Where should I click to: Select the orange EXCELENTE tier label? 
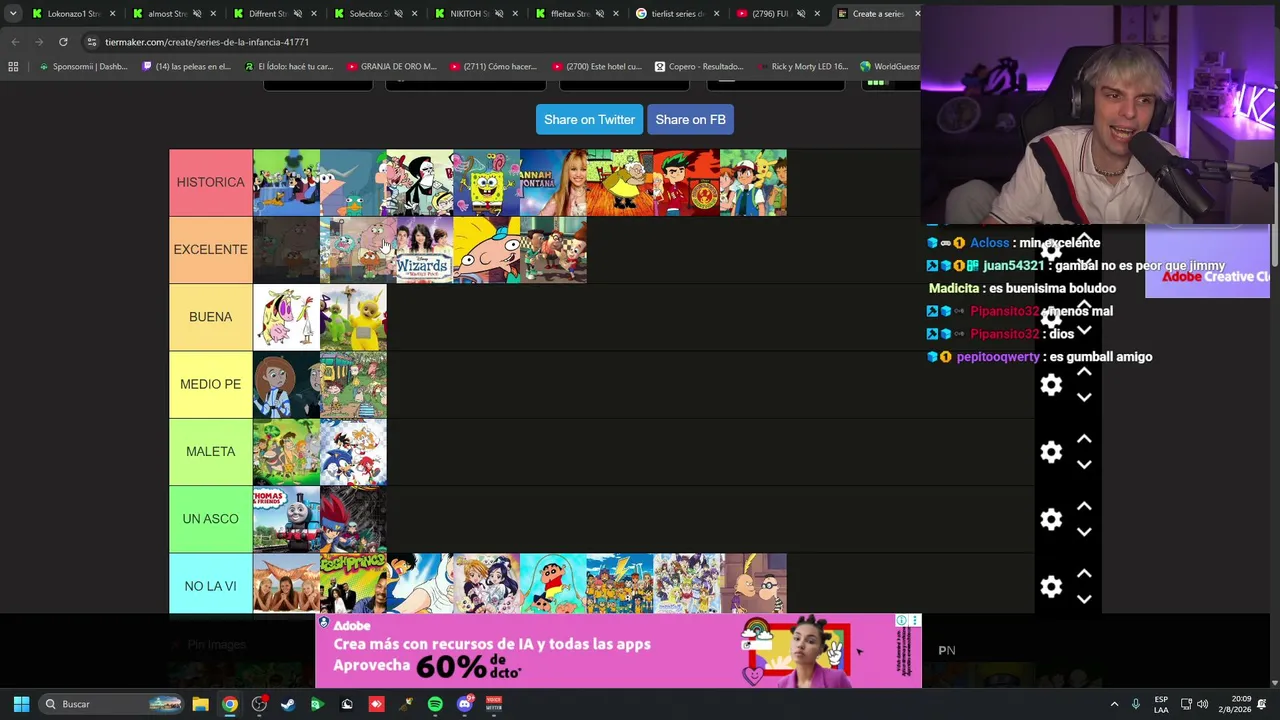tap(210, 250)
